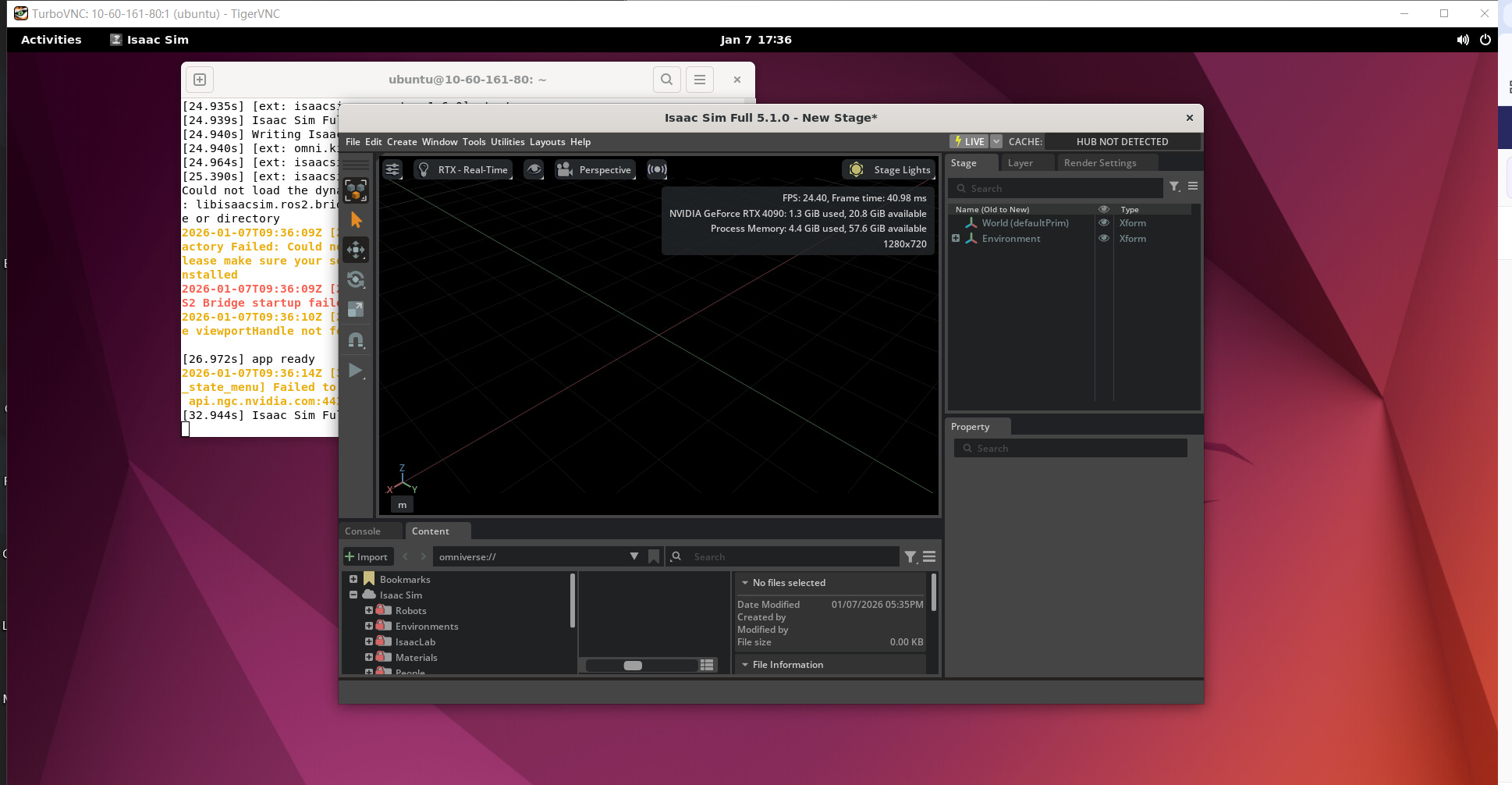Open viewport settings sliders icon
The width and height of the screenshot is (1512, 785).
[x=392, y=169]
